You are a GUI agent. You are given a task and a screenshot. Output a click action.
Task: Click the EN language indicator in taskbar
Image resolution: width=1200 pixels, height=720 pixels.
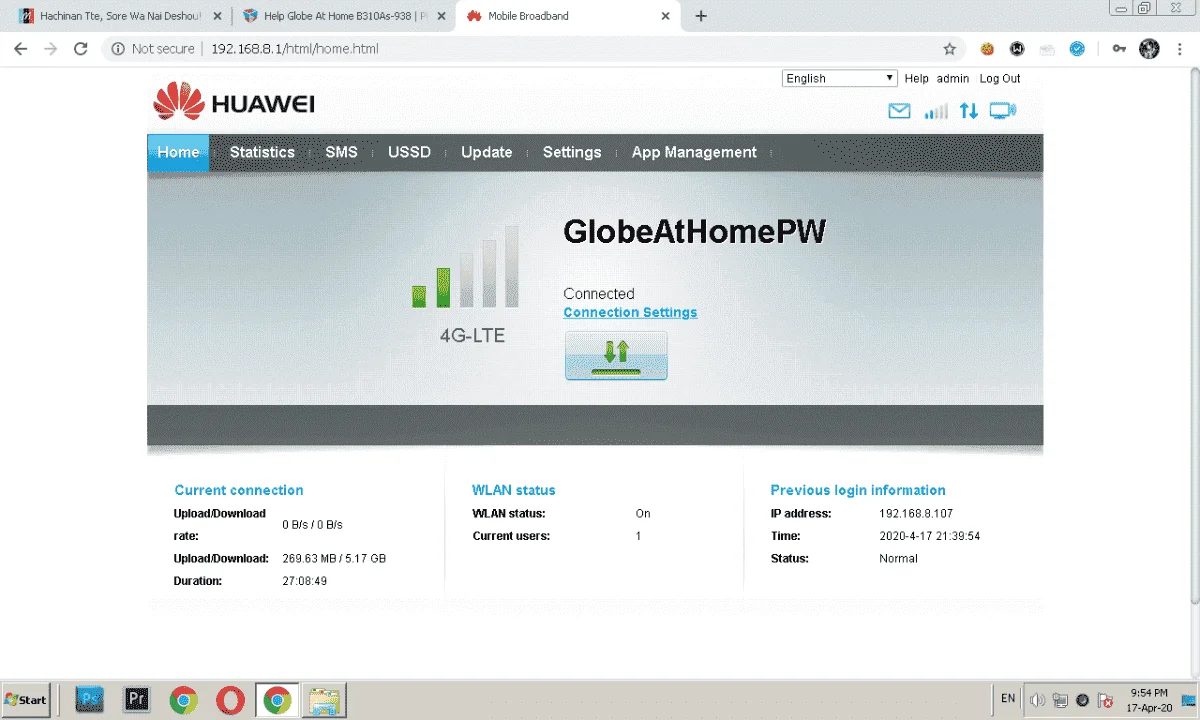tap(1008, 699)
